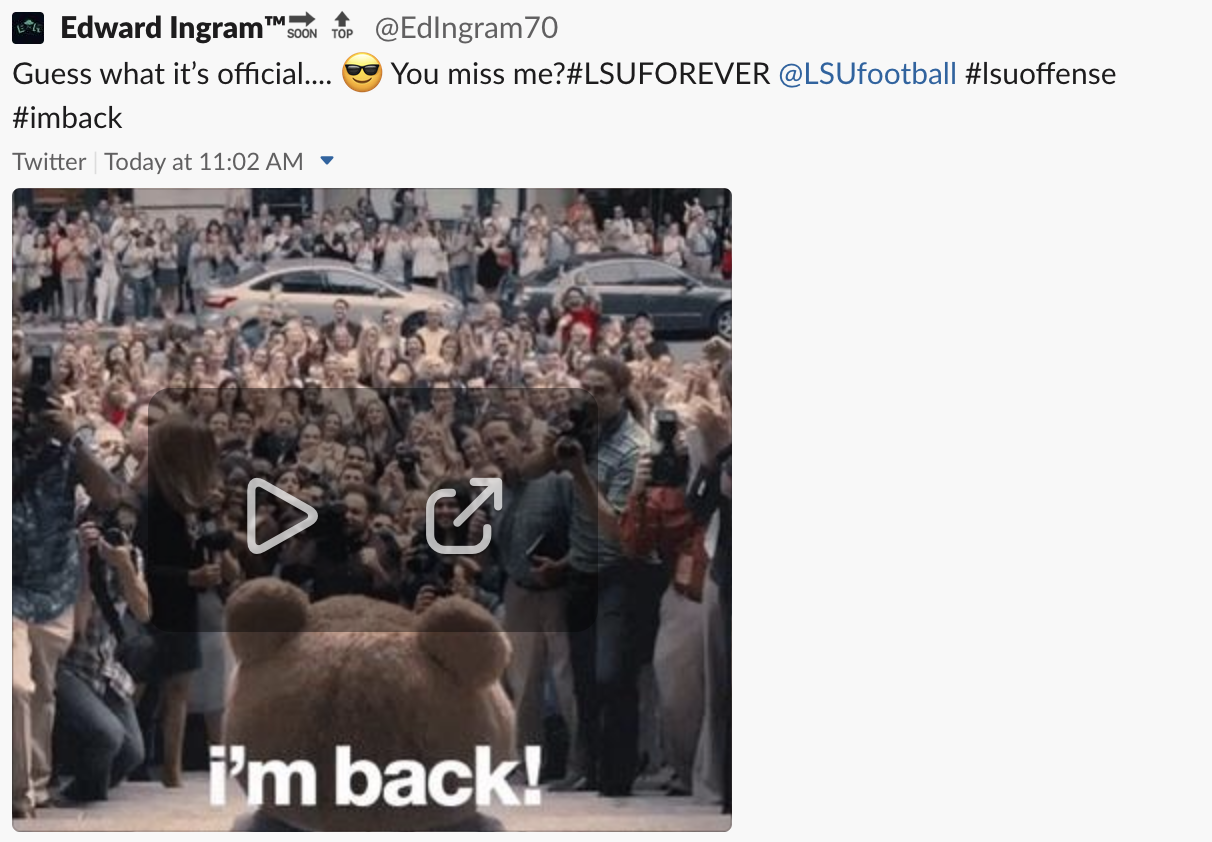Click the #imback hashtag
Screen dimensions: 1212x842
67,118
